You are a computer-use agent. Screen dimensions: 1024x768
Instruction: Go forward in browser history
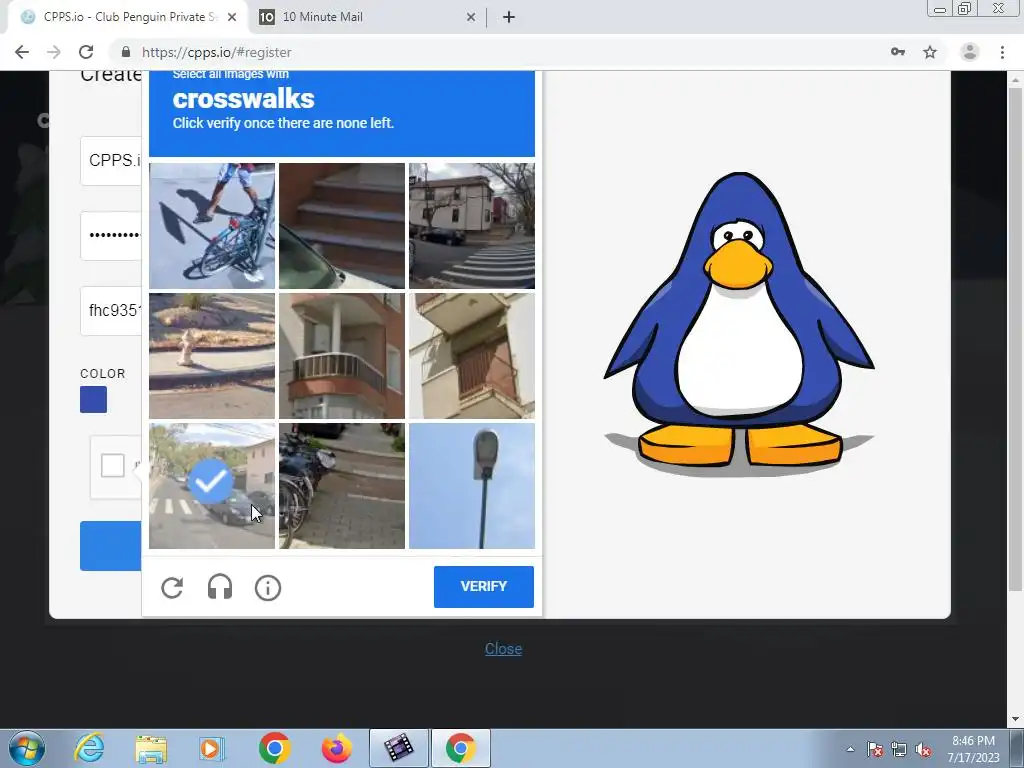pyautogui.click(x=54, y=52)
